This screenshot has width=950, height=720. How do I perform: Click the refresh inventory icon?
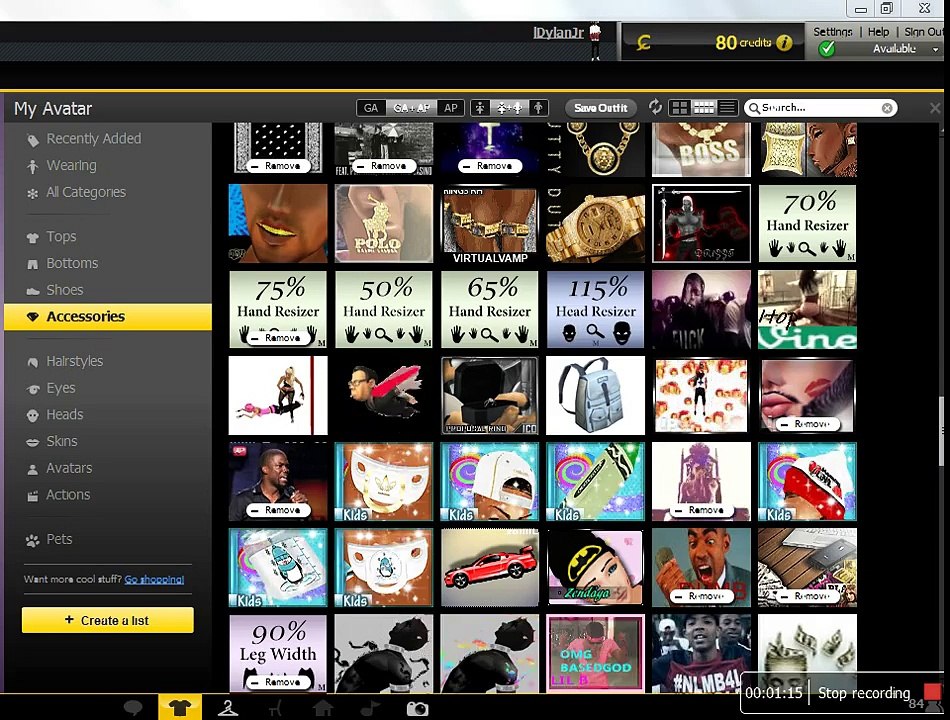(655, 107)
